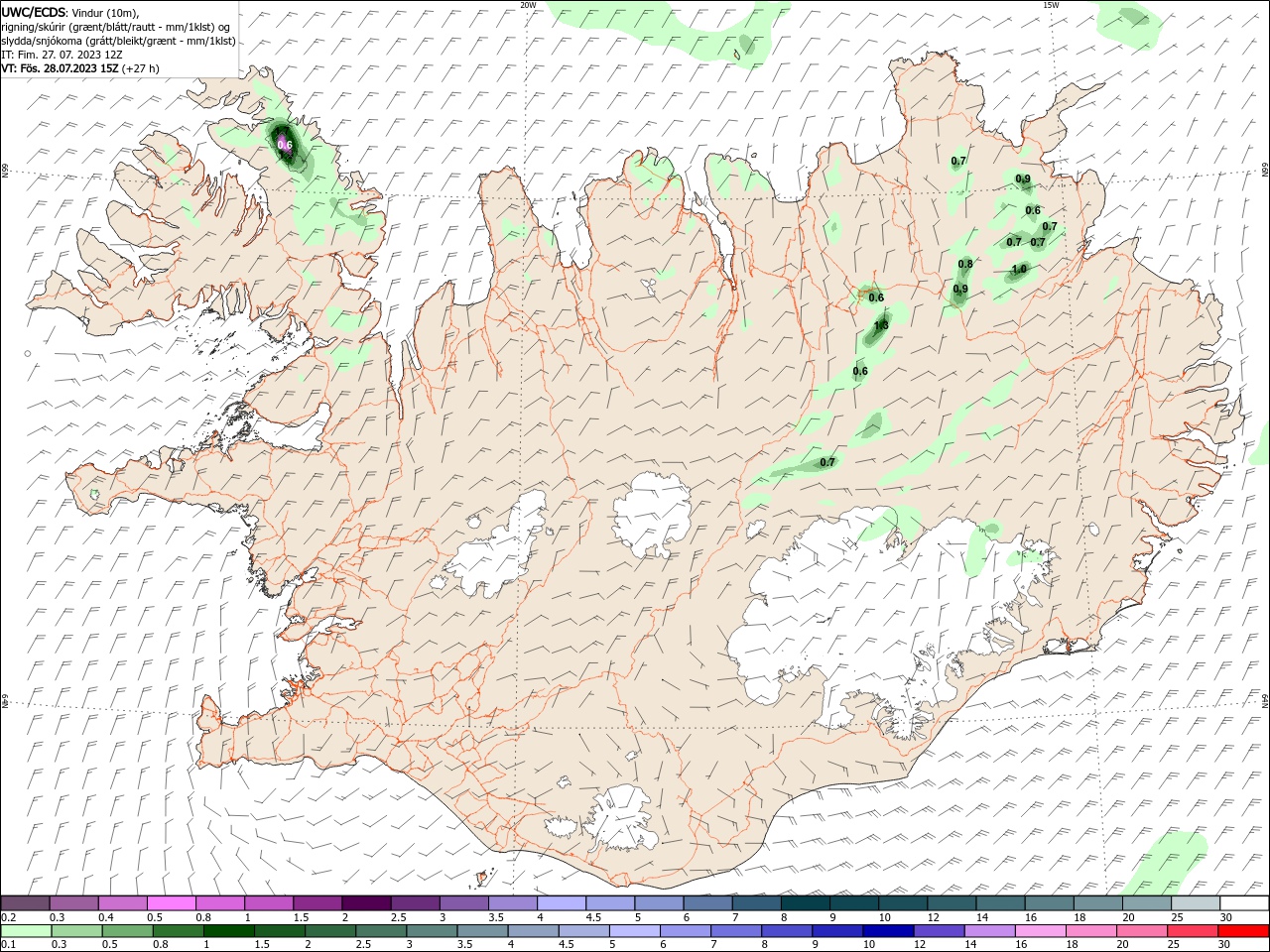Screen dimensions: 1270x952
Task: Click the 0.2 number on the snow scale
Action: point(9,917)
